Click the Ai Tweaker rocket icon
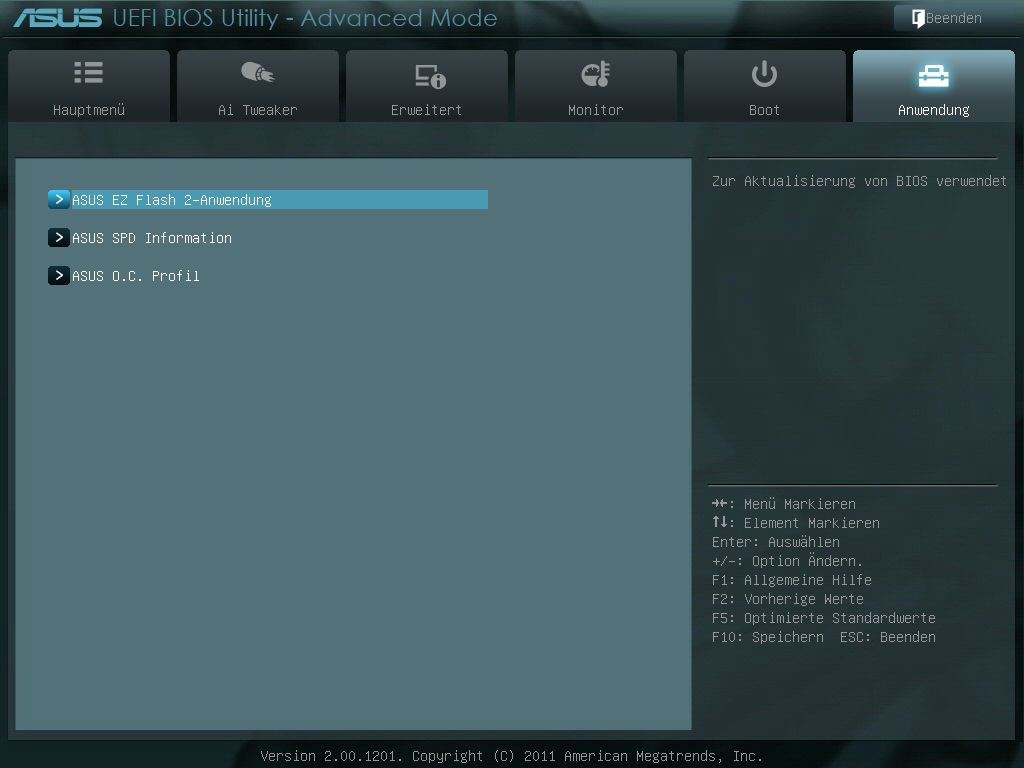 (x=258, y=72)
